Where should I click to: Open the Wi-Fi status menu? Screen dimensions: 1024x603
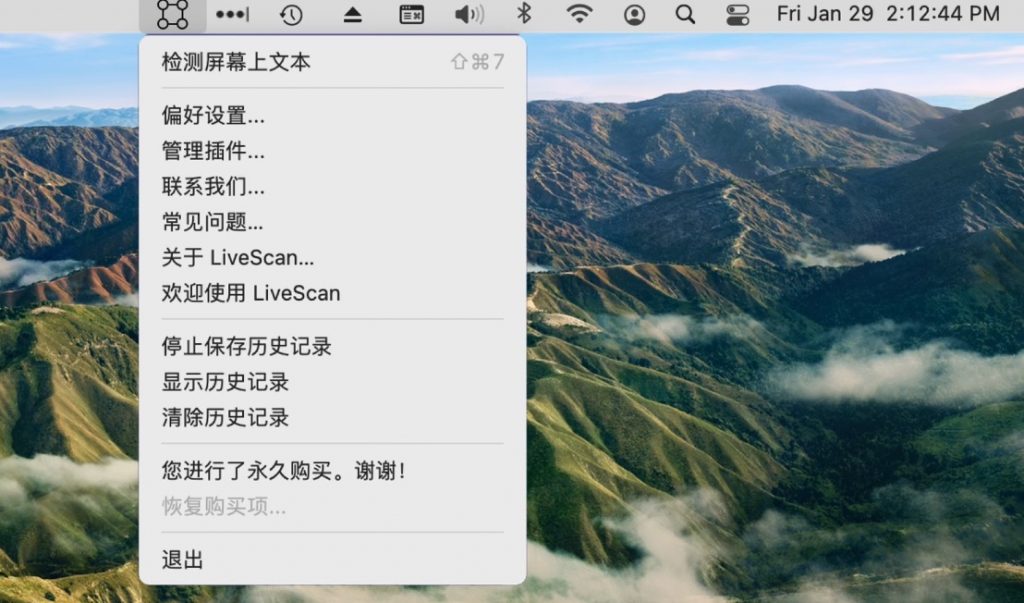tap(579, 14)
